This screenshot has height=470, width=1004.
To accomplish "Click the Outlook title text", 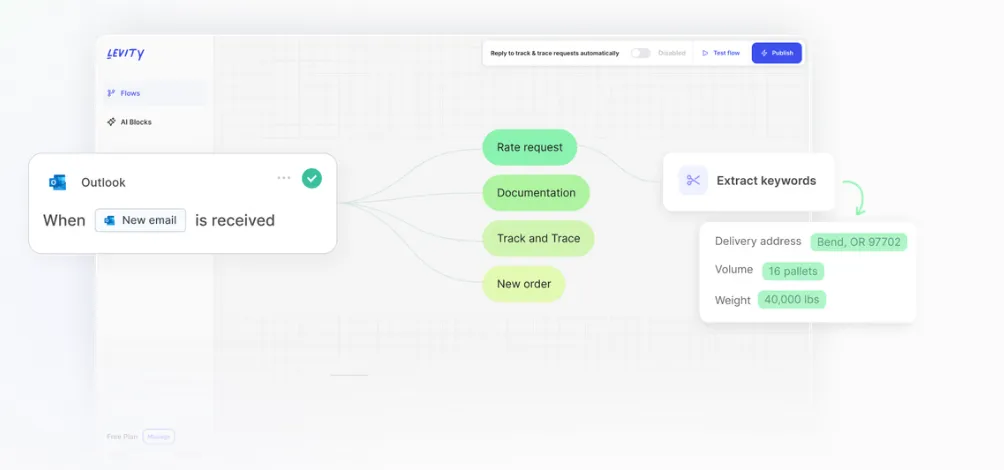I will [103, 182].
